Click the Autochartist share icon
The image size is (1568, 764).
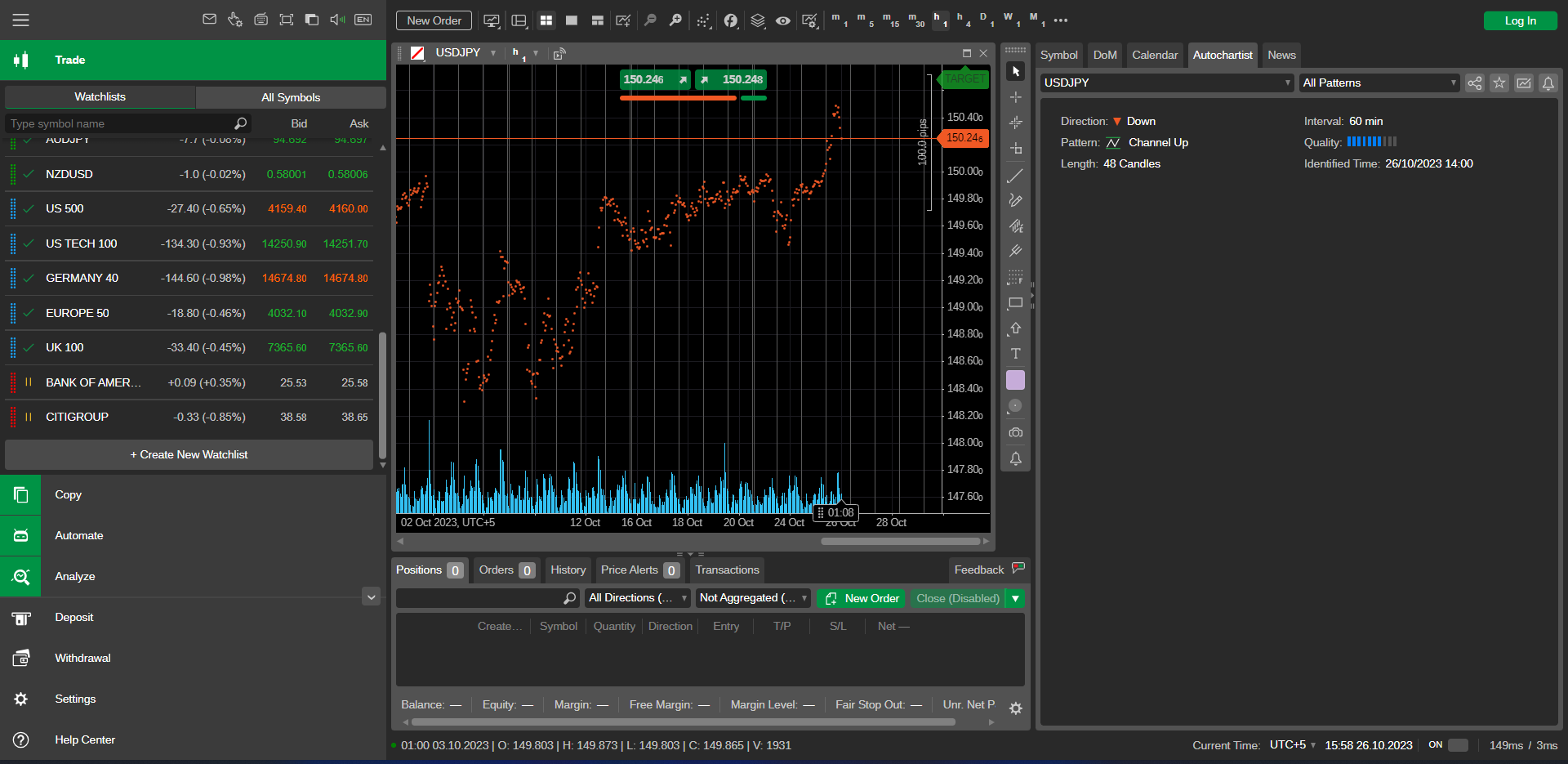click(x=1474, y=83)
